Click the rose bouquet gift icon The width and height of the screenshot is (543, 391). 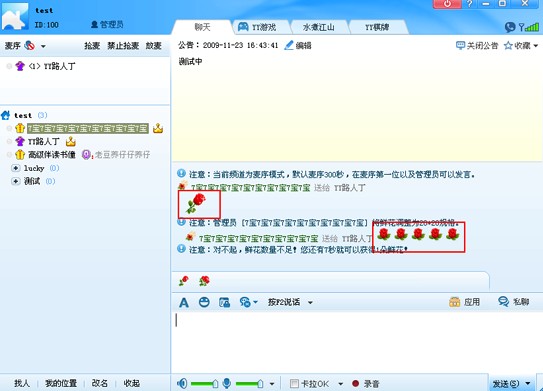point(204,281)
